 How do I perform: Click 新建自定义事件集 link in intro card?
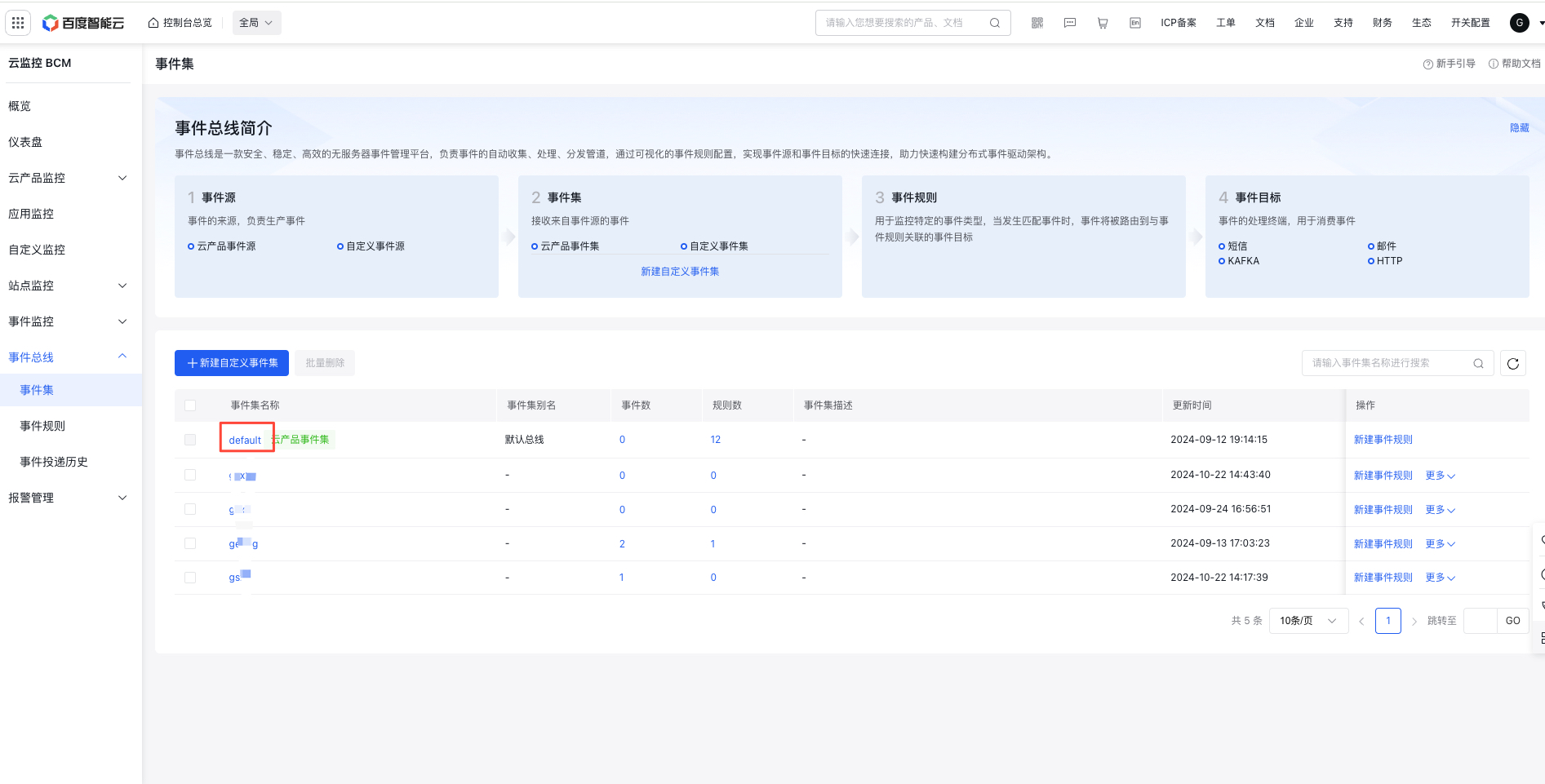680,272
